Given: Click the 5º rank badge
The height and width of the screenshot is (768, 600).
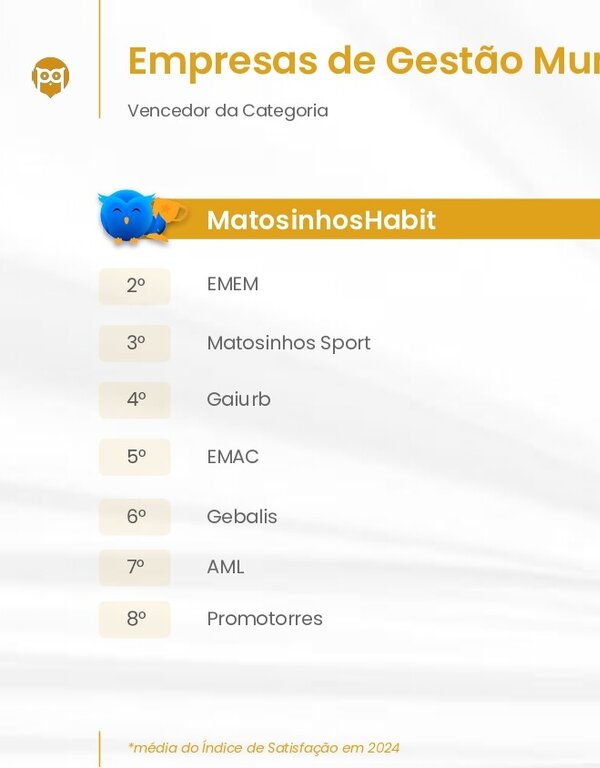Looking at the screenshot, I should (x=135, y=457).
